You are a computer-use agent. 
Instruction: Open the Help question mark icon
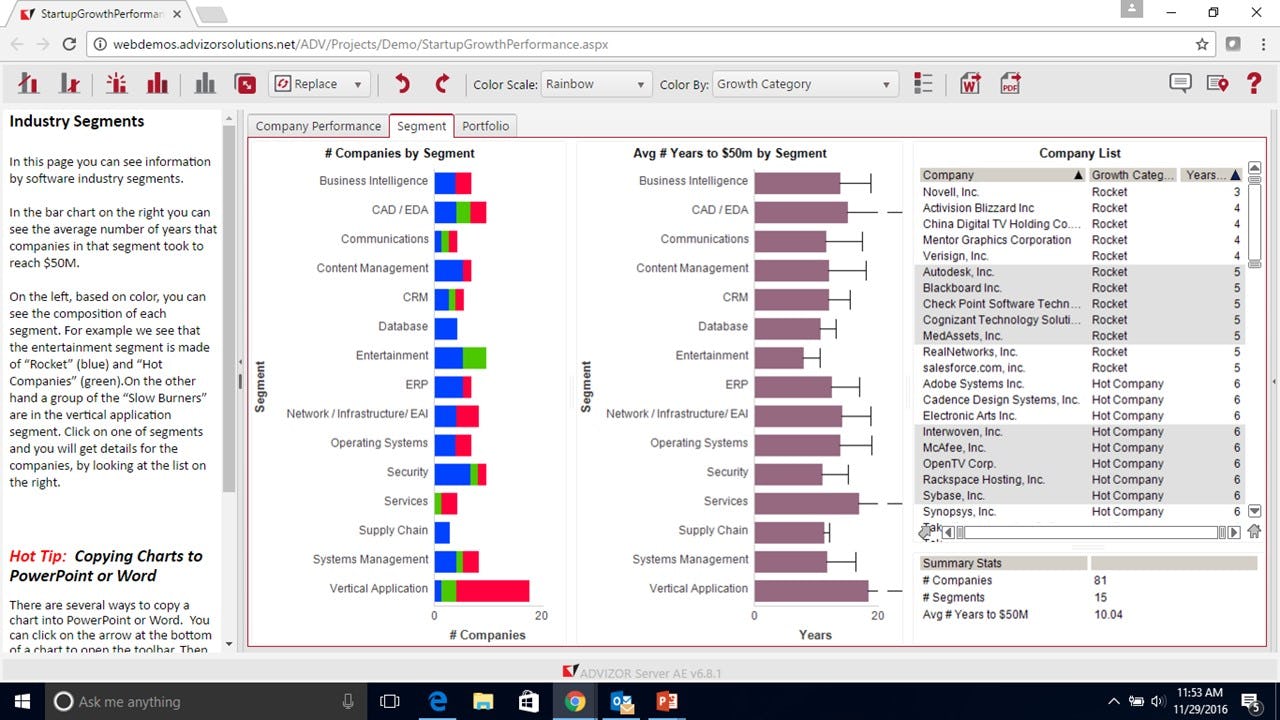coord(1254,84)
